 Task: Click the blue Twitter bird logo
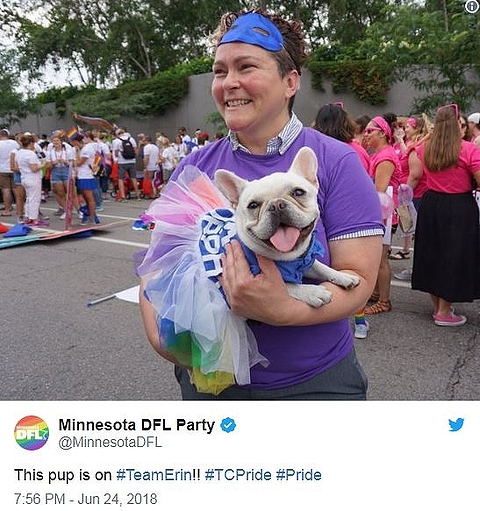[456, 425]
